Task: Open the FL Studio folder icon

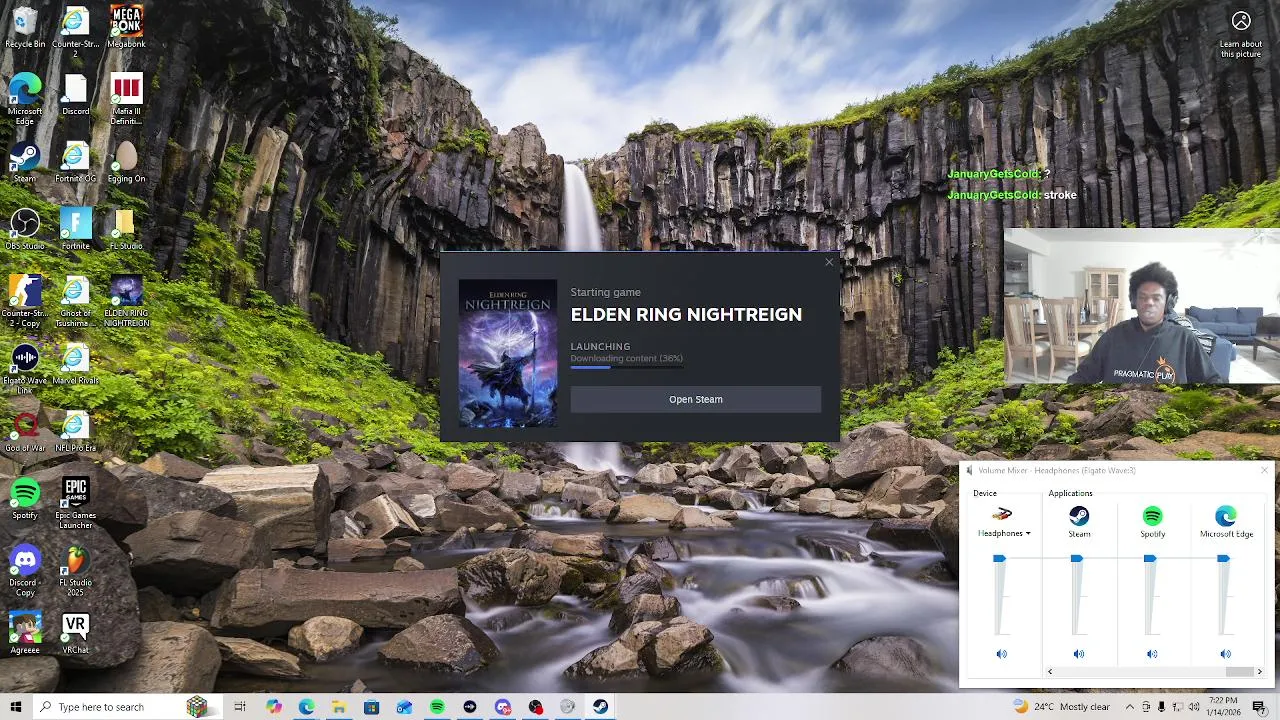Action: pos(126,229)
